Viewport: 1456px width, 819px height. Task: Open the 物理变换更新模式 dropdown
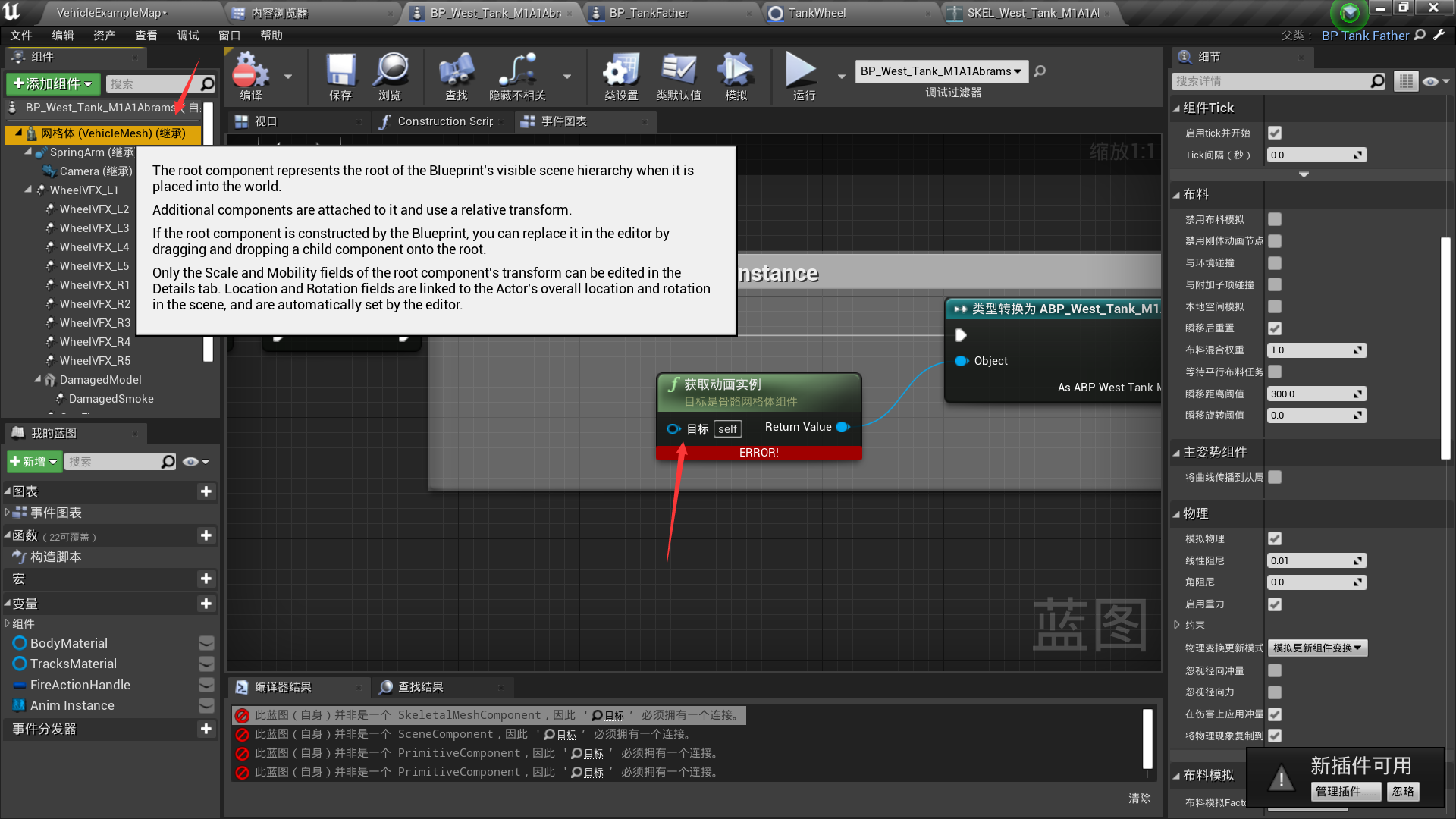pos(1317,648)
